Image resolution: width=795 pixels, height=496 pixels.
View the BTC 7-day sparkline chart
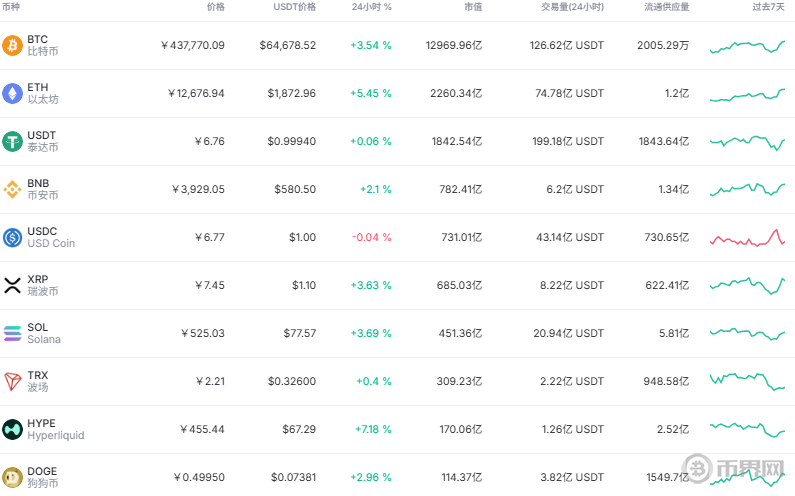[x=747, y=47]
